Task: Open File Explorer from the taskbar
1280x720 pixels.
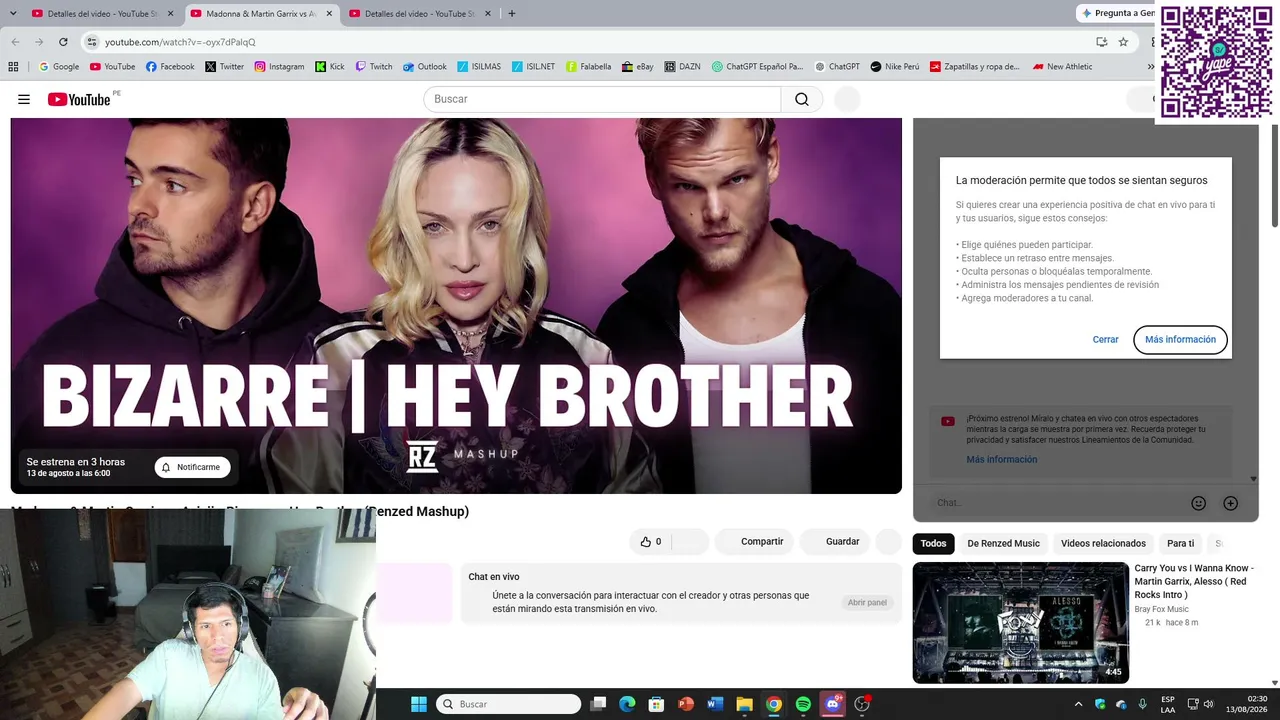Action: (744, 704)
